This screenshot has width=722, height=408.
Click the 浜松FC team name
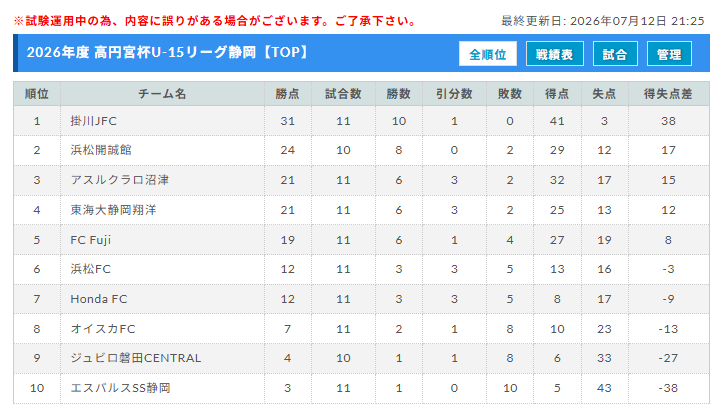90,269
